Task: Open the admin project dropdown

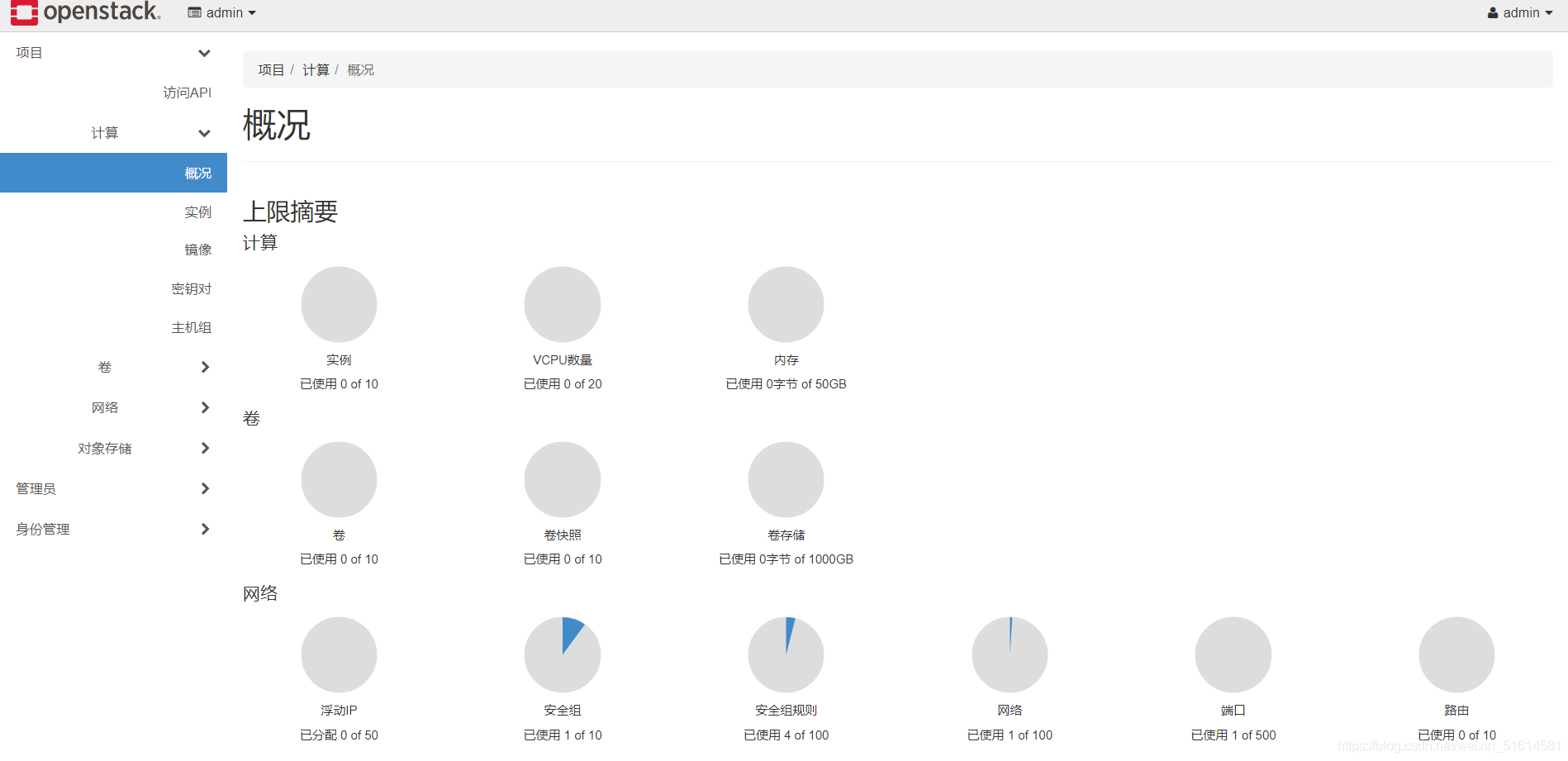Action: pyautogui.click(x=222, y=13)
